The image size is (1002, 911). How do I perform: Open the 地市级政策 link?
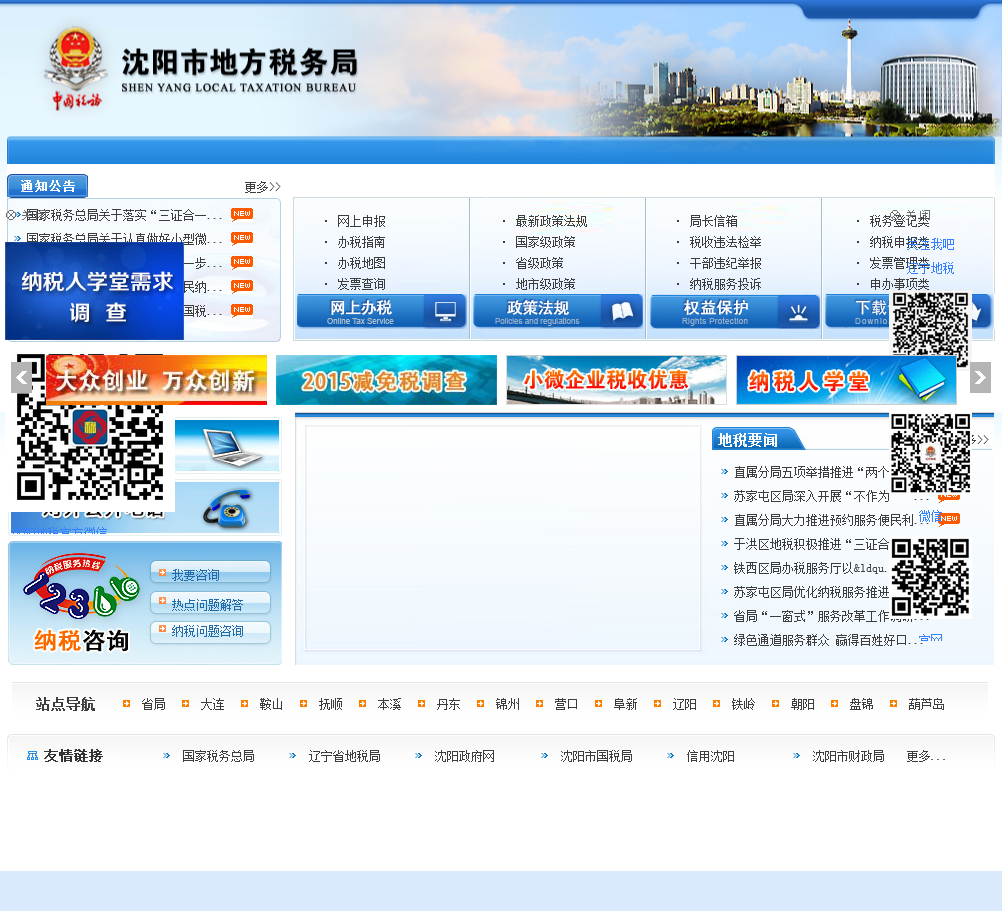(545, 284)
